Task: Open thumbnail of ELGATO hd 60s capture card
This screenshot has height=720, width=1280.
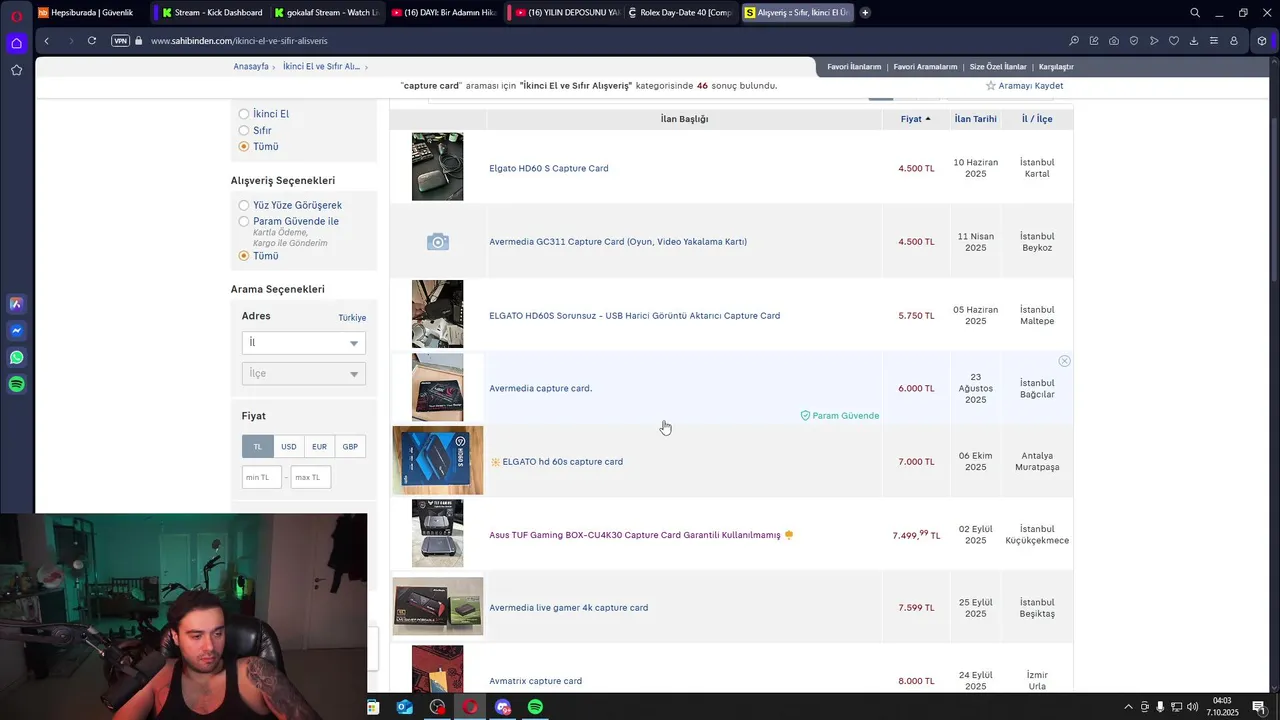Action: coord(438,461)
